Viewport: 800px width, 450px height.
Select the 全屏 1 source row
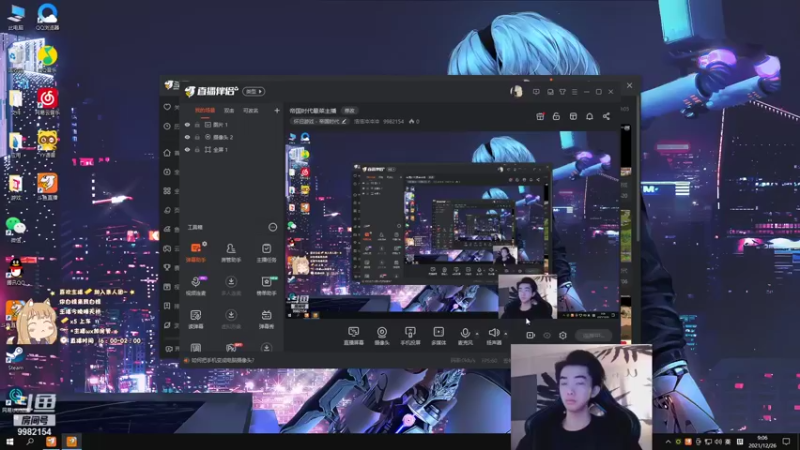[x=232, y=149]
